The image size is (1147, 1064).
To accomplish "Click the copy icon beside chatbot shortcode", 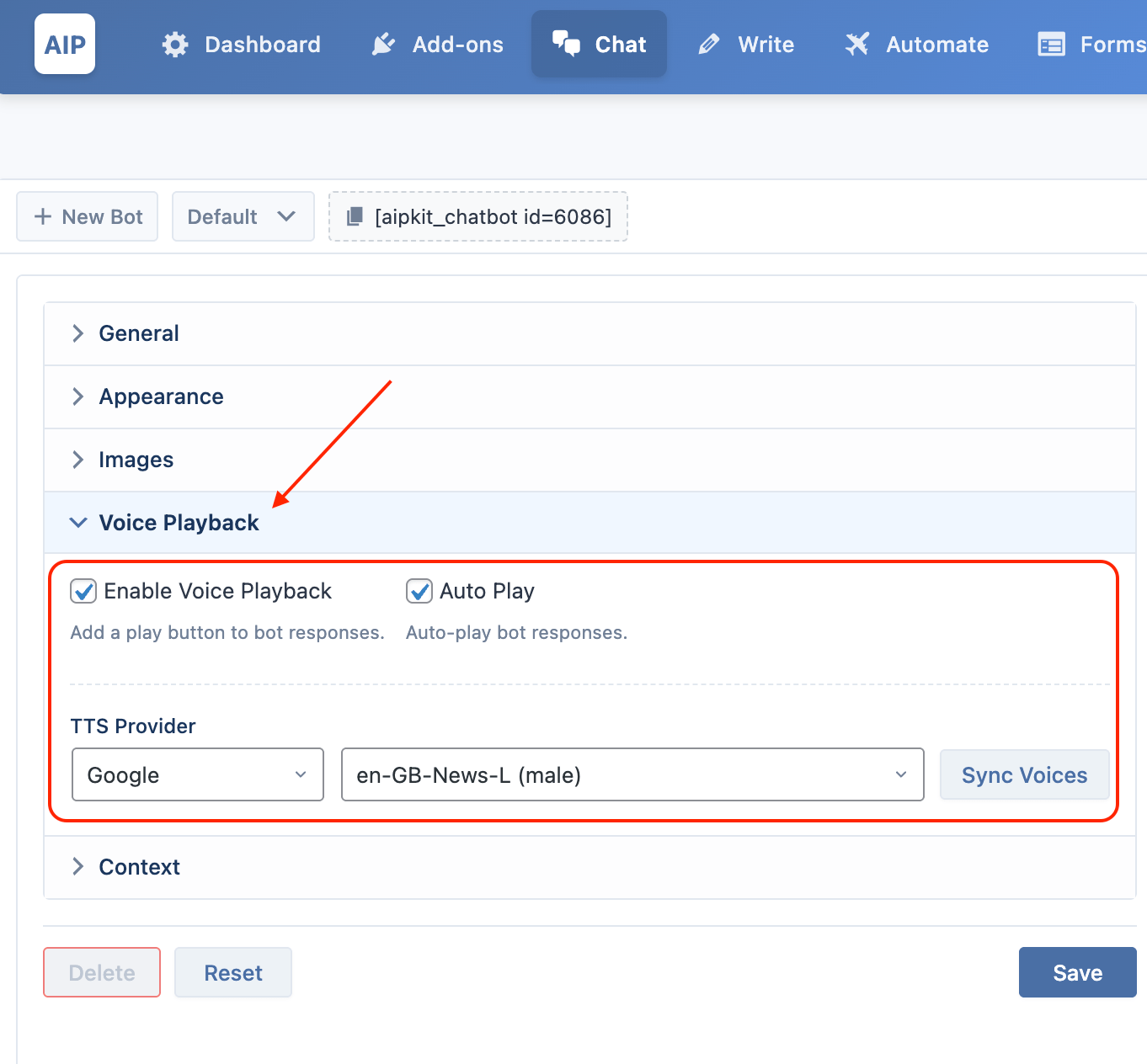I will click(355, 216).
